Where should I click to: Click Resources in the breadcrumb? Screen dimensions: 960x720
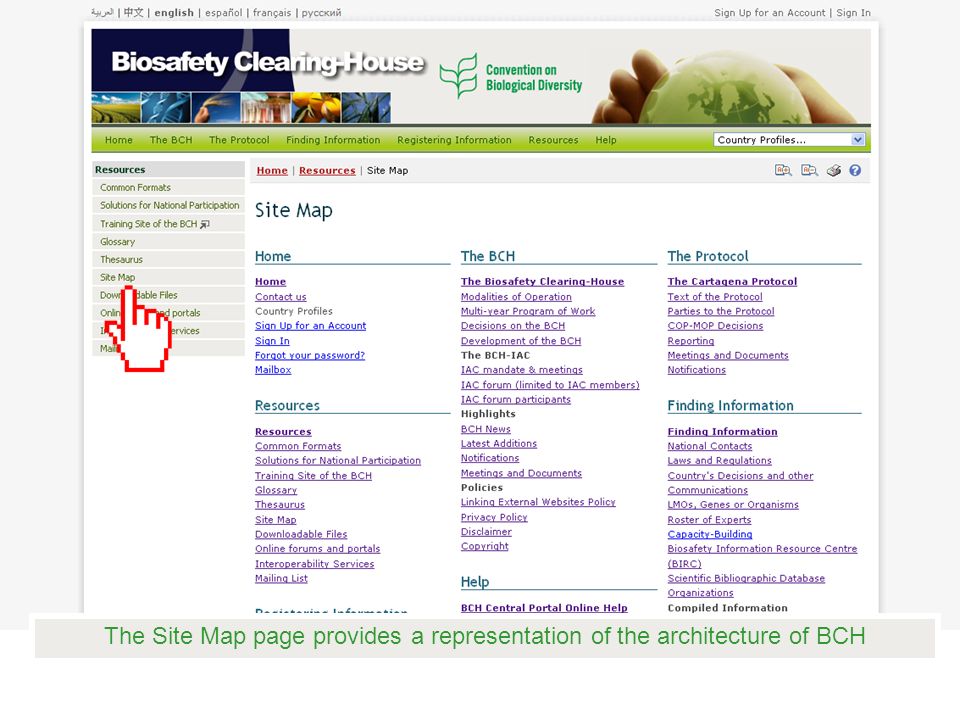(327, 170)
